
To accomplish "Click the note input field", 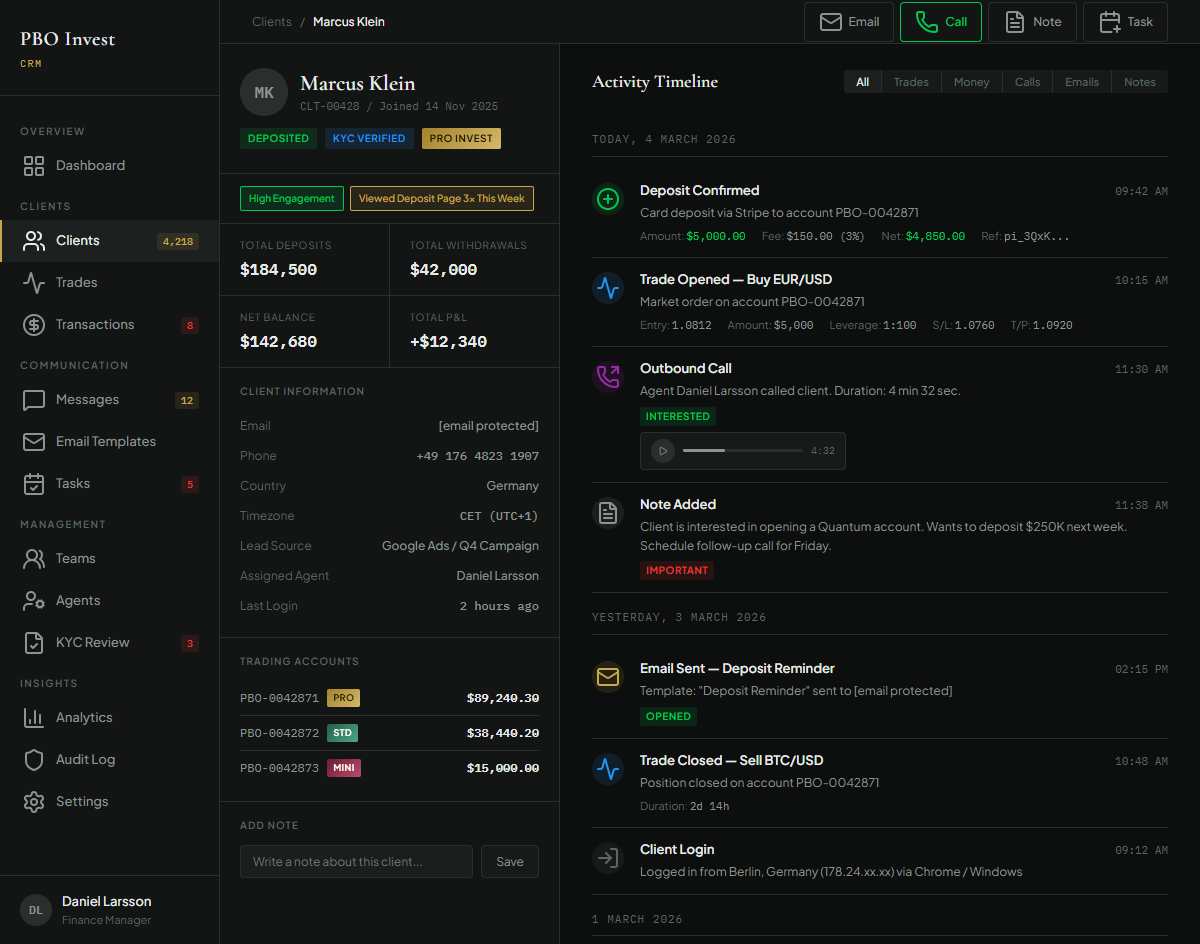I will coord(356,862).
